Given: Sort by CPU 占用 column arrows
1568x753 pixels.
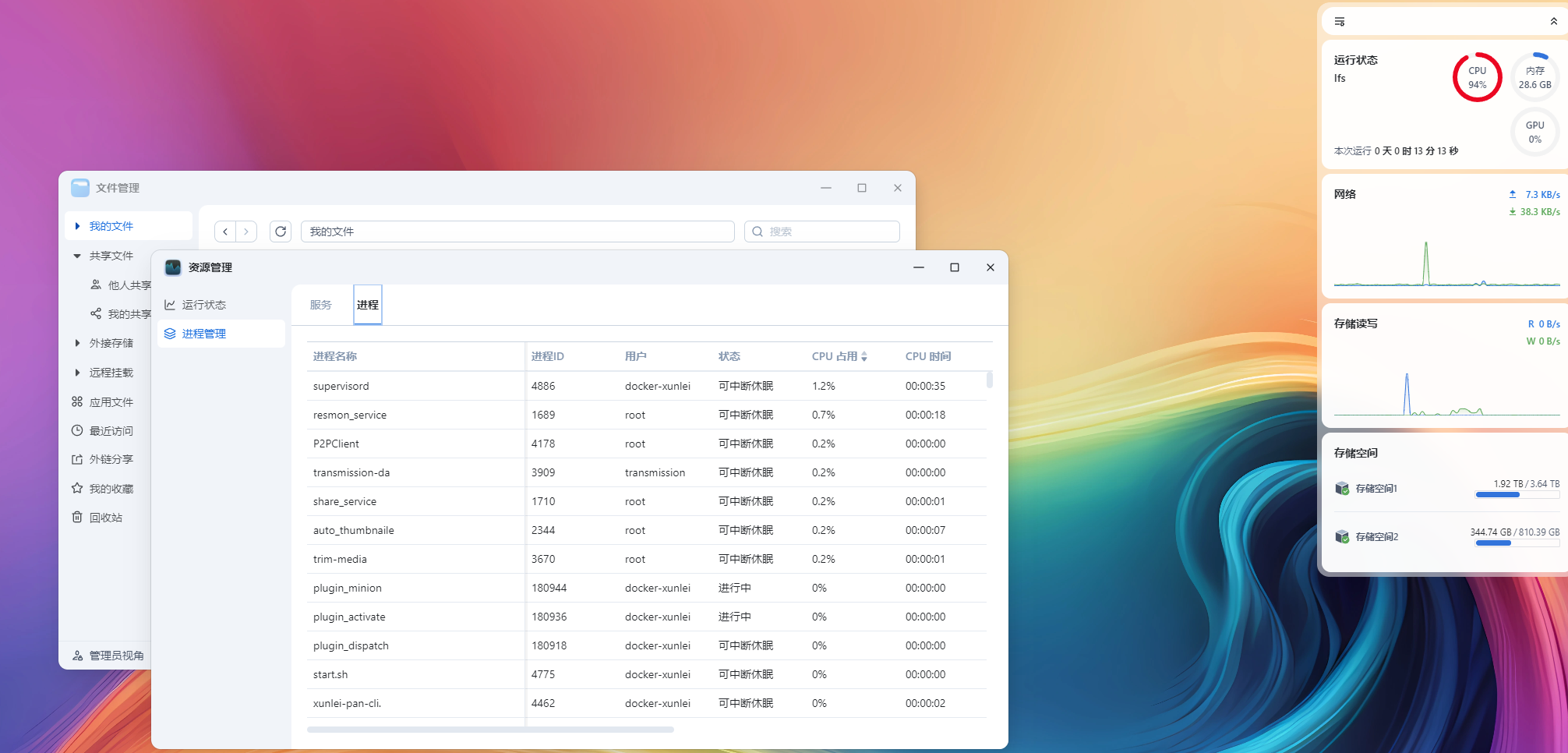Looking at the screenshot, I should click(864, 356).
